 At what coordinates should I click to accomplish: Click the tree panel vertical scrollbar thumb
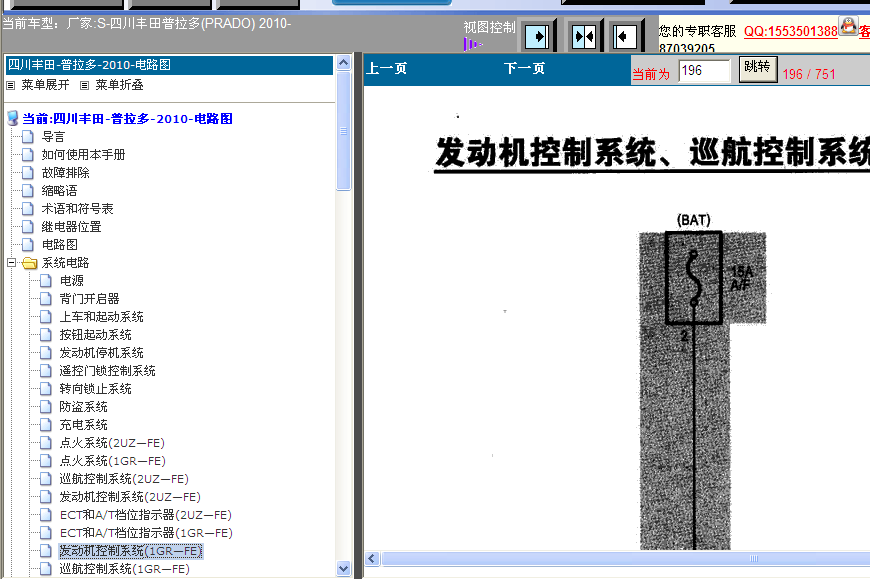coord(343,131)
